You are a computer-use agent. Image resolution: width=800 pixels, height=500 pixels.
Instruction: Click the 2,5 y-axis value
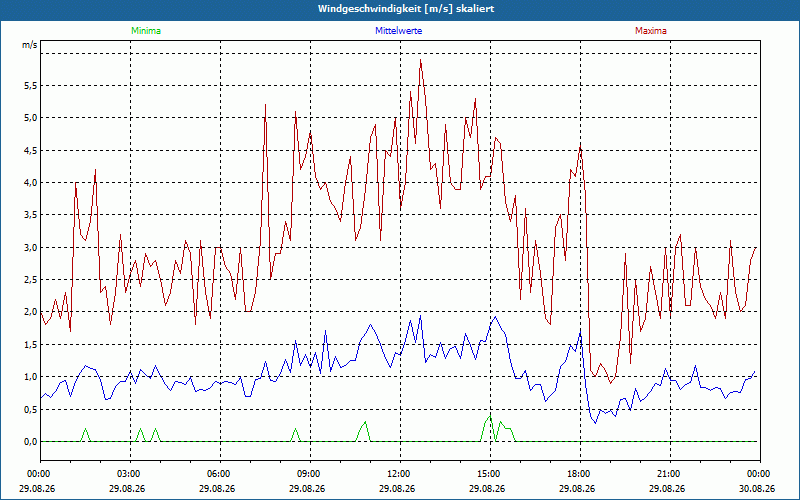(x=31, y=280)
